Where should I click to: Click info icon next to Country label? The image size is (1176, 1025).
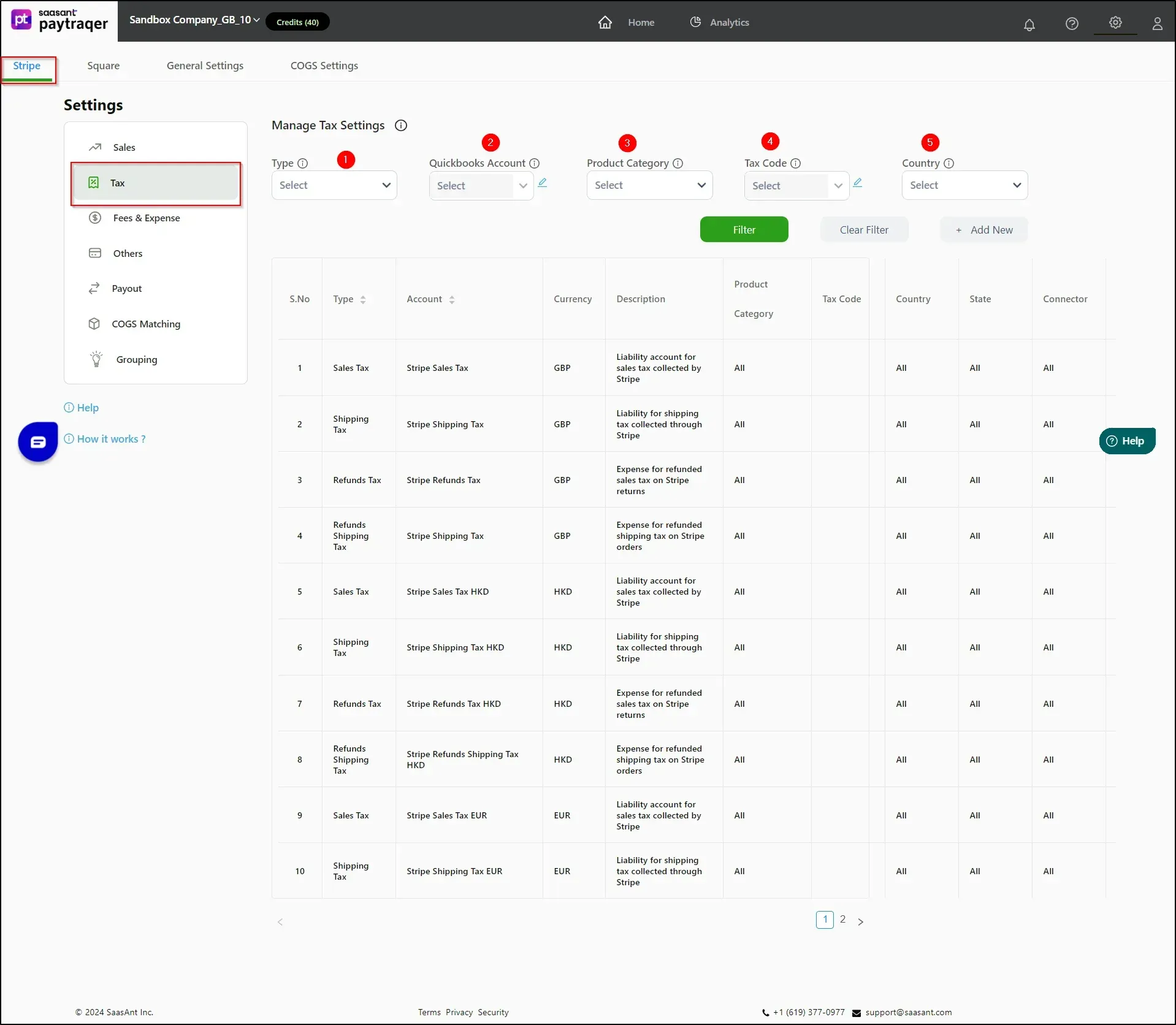(x=949, y=164)
